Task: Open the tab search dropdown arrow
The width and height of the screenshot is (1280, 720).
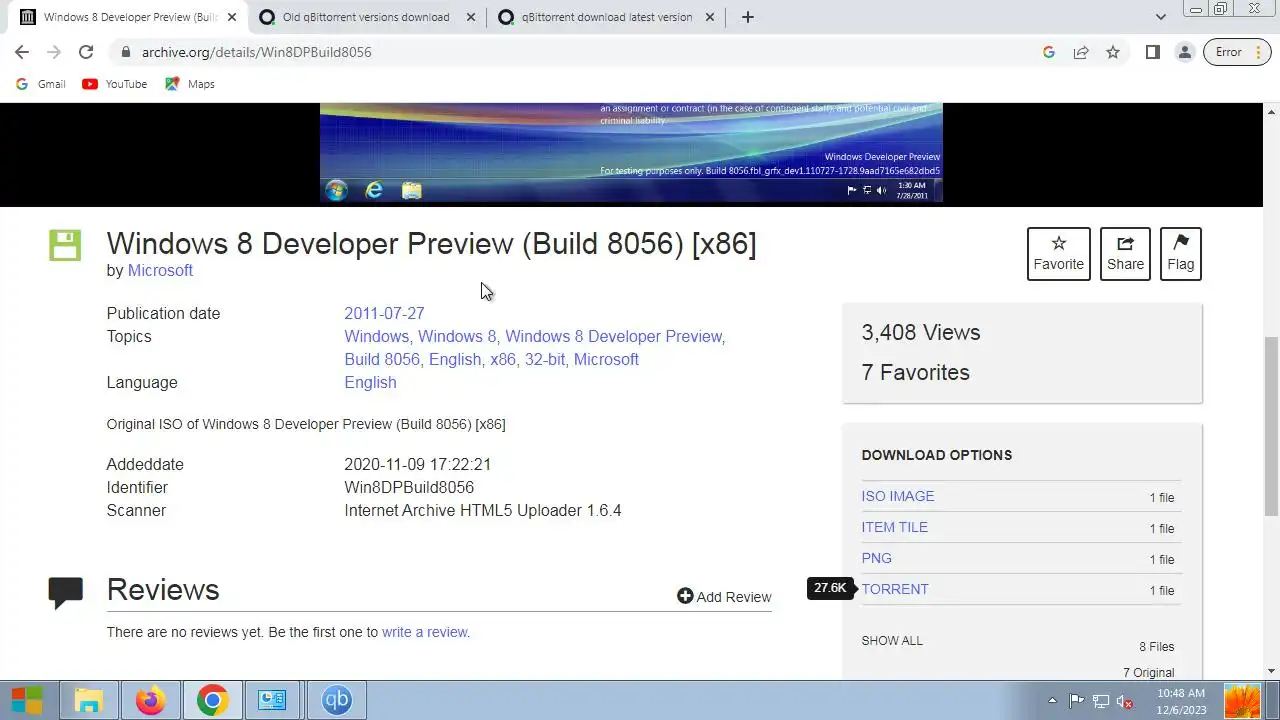Action: 1161,17
